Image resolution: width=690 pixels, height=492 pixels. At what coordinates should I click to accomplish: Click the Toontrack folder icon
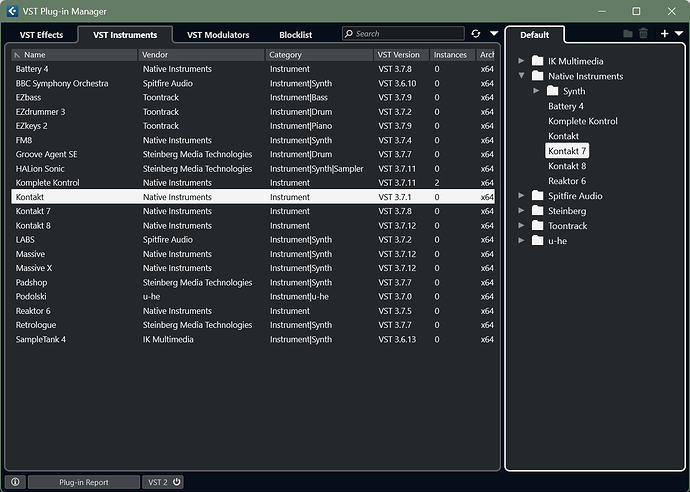537,225
